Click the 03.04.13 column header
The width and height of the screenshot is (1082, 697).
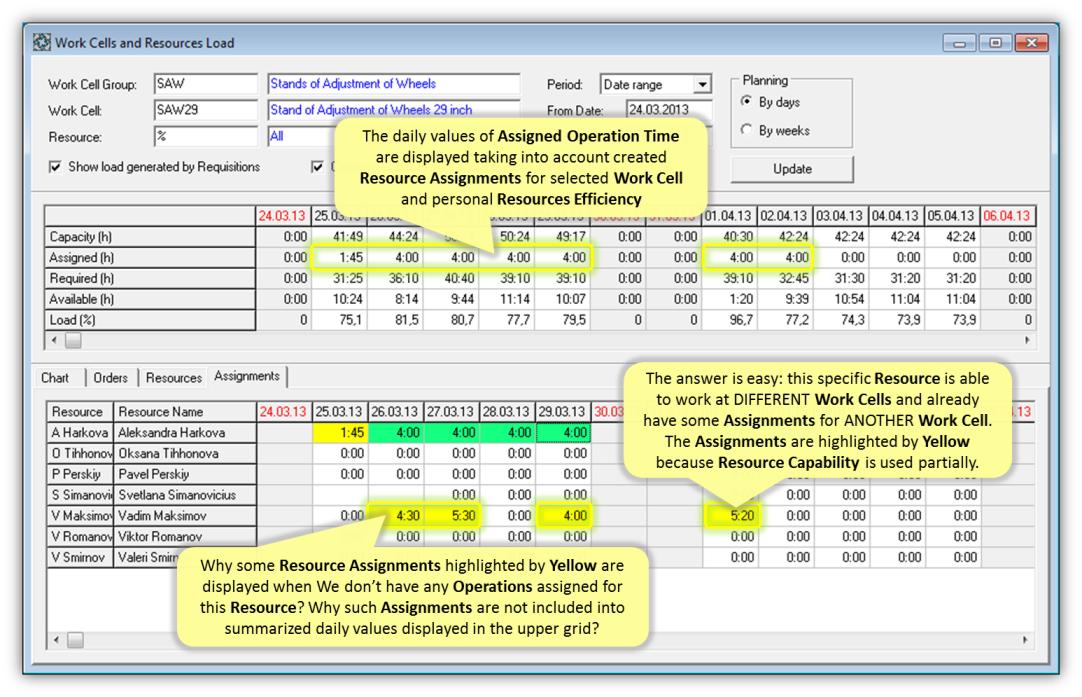pos(840,216)
